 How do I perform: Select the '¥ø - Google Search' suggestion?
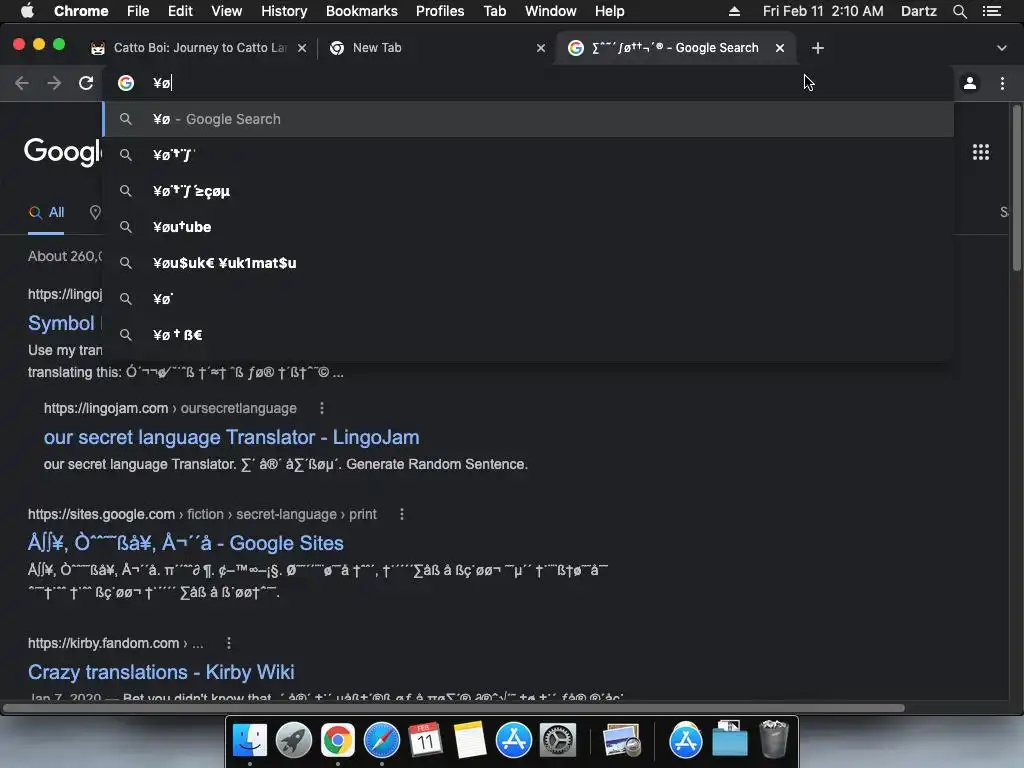tap(528, 119)
